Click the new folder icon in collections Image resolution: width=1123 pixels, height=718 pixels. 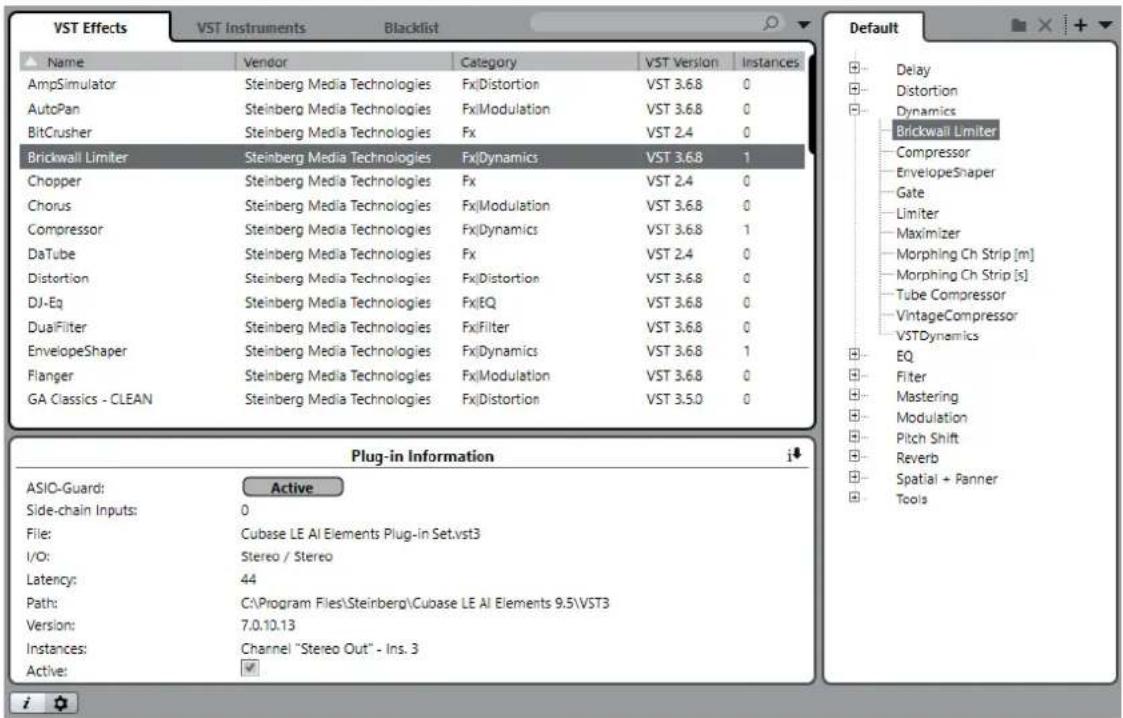(x=1018, y=26)
